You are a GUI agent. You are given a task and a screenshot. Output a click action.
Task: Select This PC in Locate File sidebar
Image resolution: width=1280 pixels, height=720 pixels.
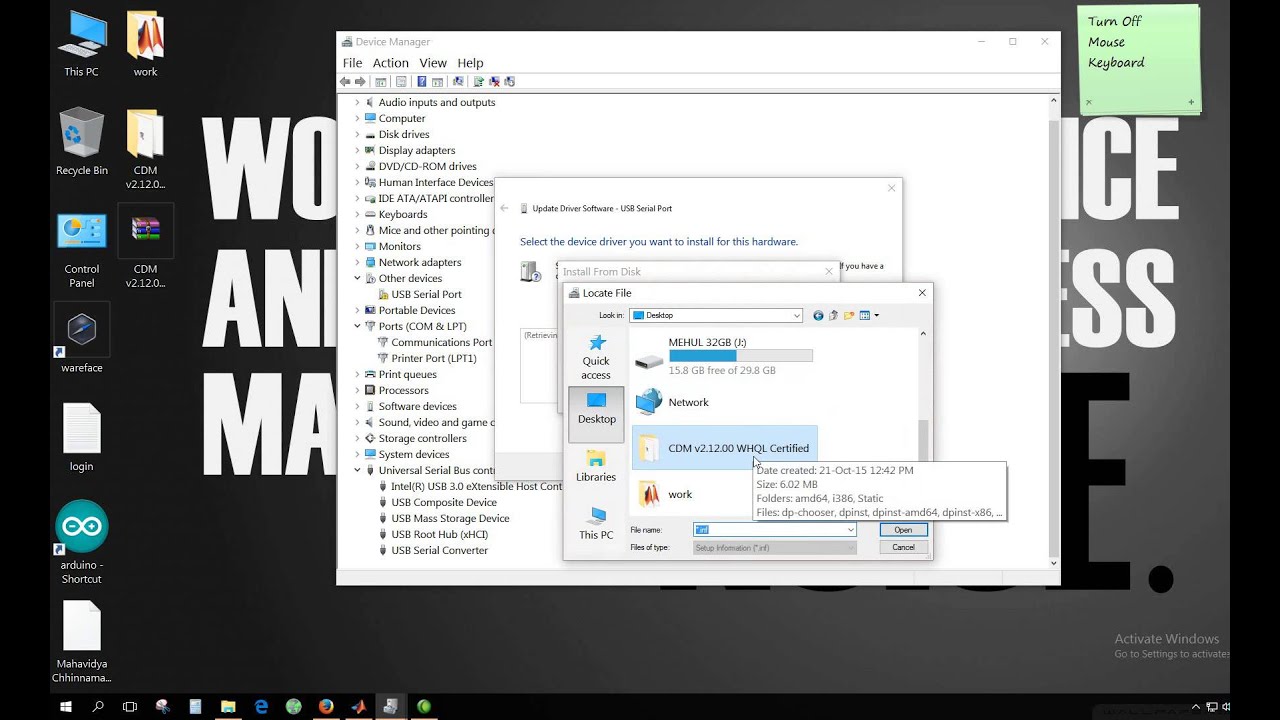coord(596,524)
